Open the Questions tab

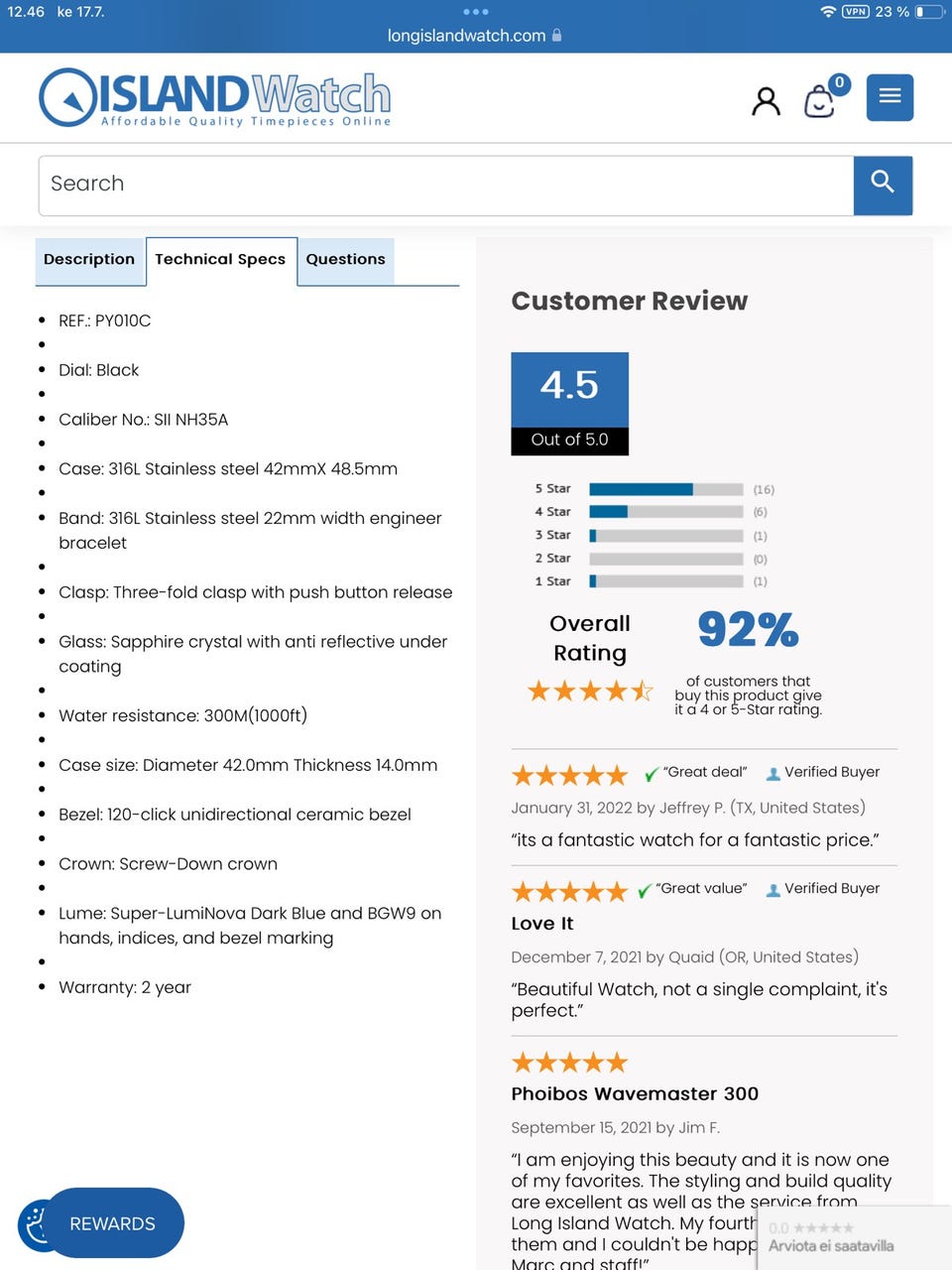click(x=345, y=260)
